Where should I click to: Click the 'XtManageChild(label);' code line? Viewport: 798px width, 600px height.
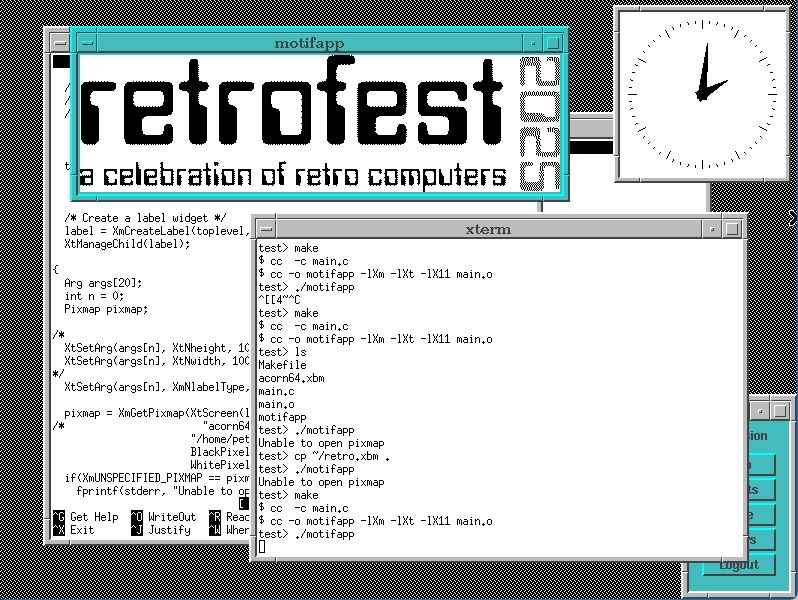click(127, 244)
